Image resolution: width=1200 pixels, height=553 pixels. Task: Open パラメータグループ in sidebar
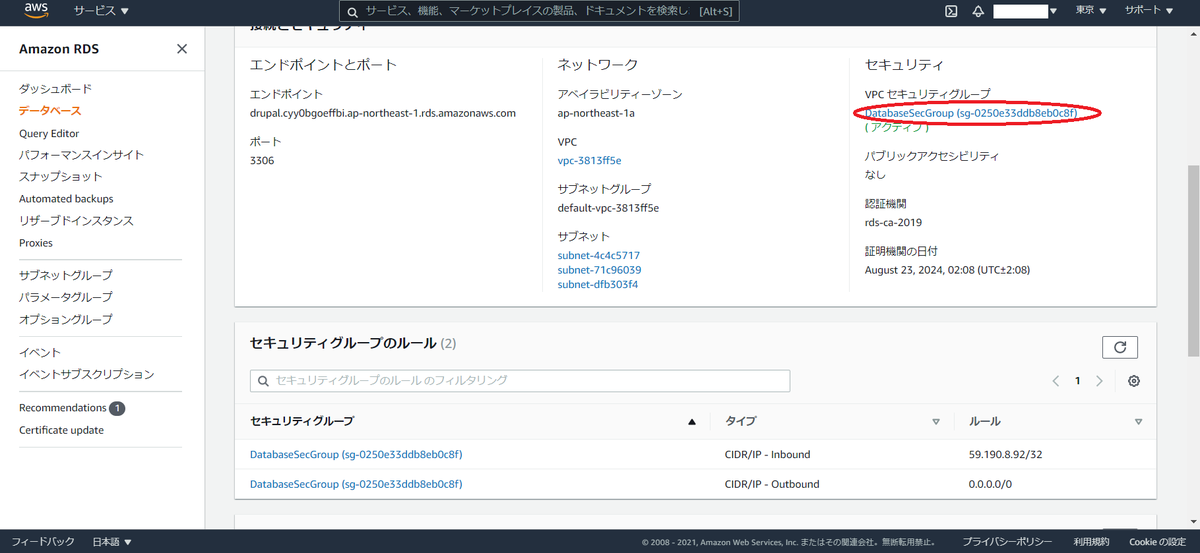point(66,297)
